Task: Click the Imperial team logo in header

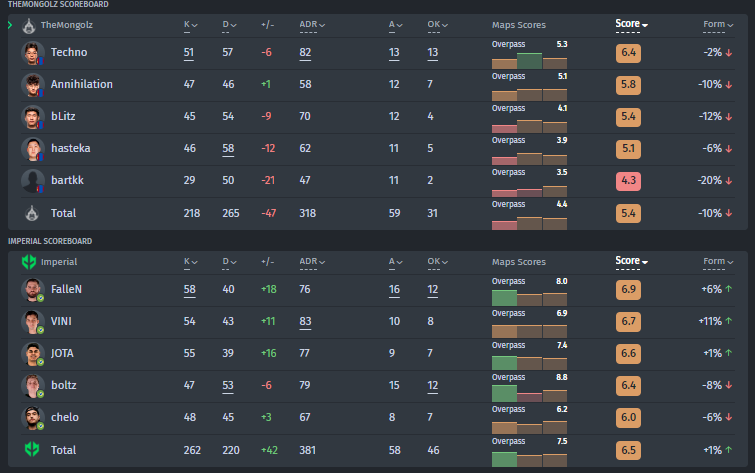Action: (x=30, y=262)
